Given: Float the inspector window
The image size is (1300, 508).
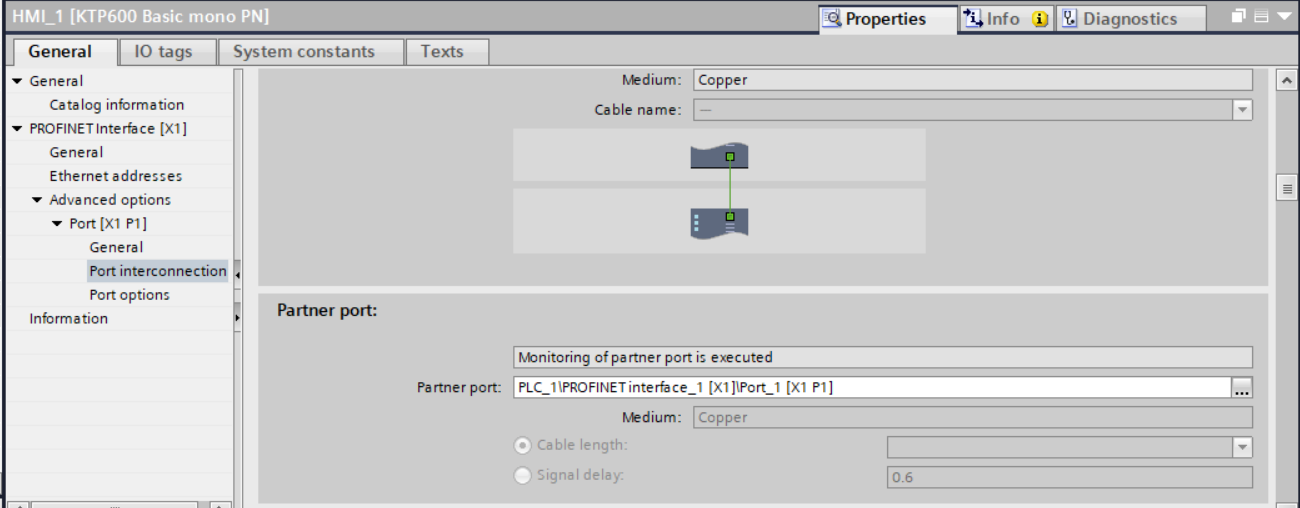Looking at the screenshot, I should pyautogui.click(x=1238, y=17).
